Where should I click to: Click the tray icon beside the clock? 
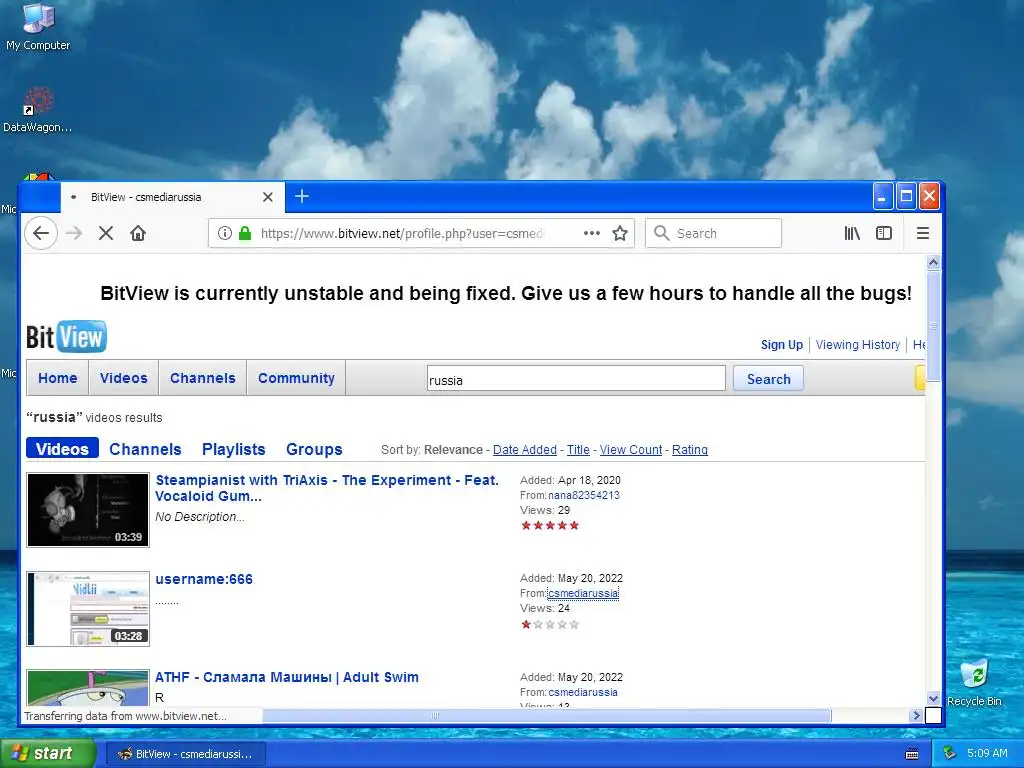tap(950, 754)
